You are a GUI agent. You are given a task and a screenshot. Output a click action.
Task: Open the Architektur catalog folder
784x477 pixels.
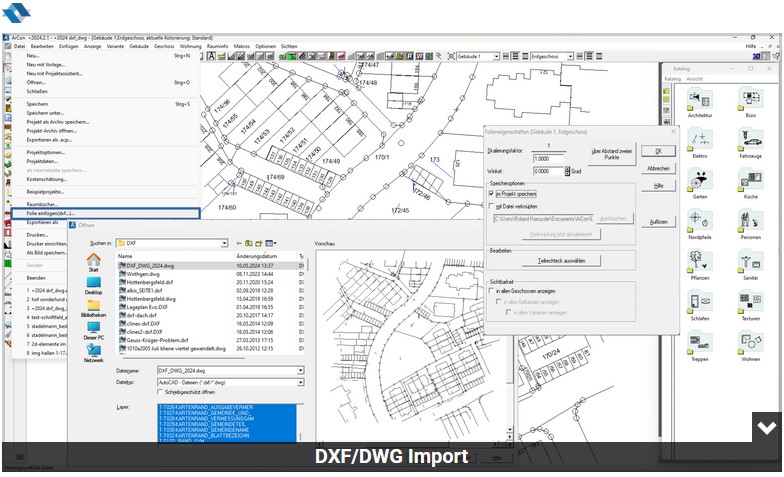pos(700,102)
